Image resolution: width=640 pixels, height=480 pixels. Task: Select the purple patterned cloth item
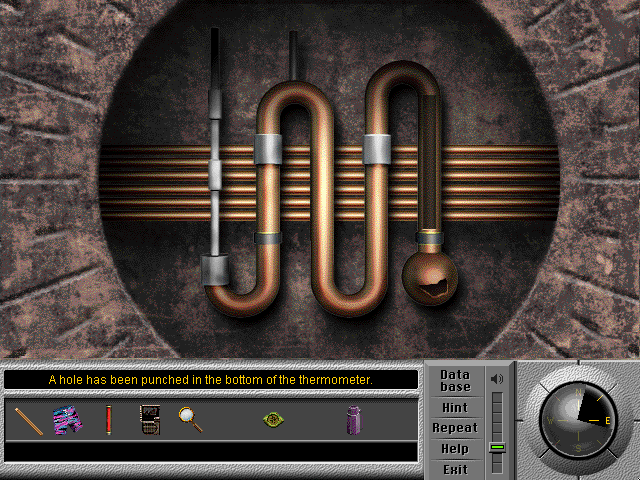tap(68, 419)
